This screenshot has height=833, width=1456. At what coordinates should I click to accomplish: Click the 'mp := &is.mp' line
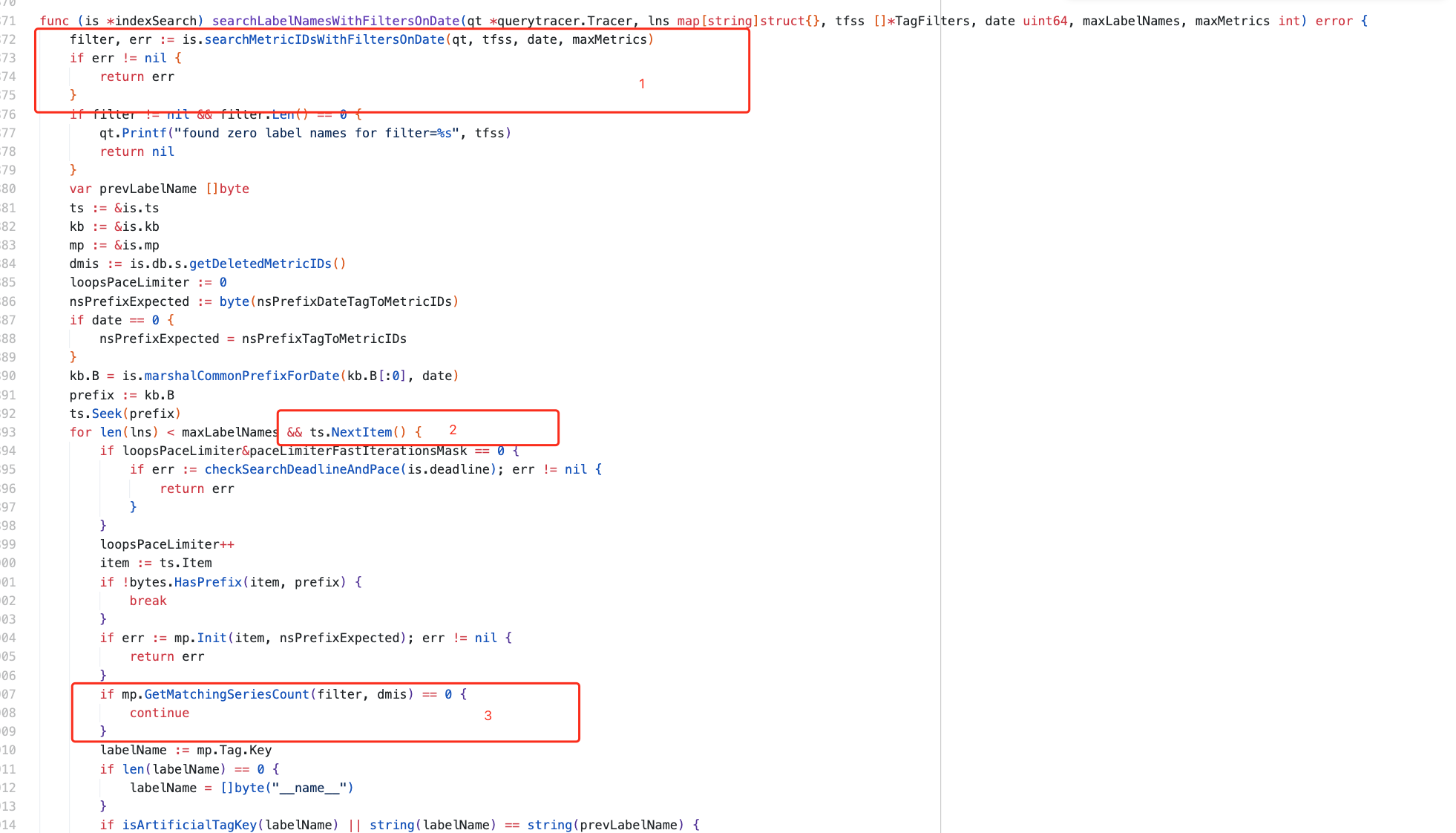tap(114, 245)
